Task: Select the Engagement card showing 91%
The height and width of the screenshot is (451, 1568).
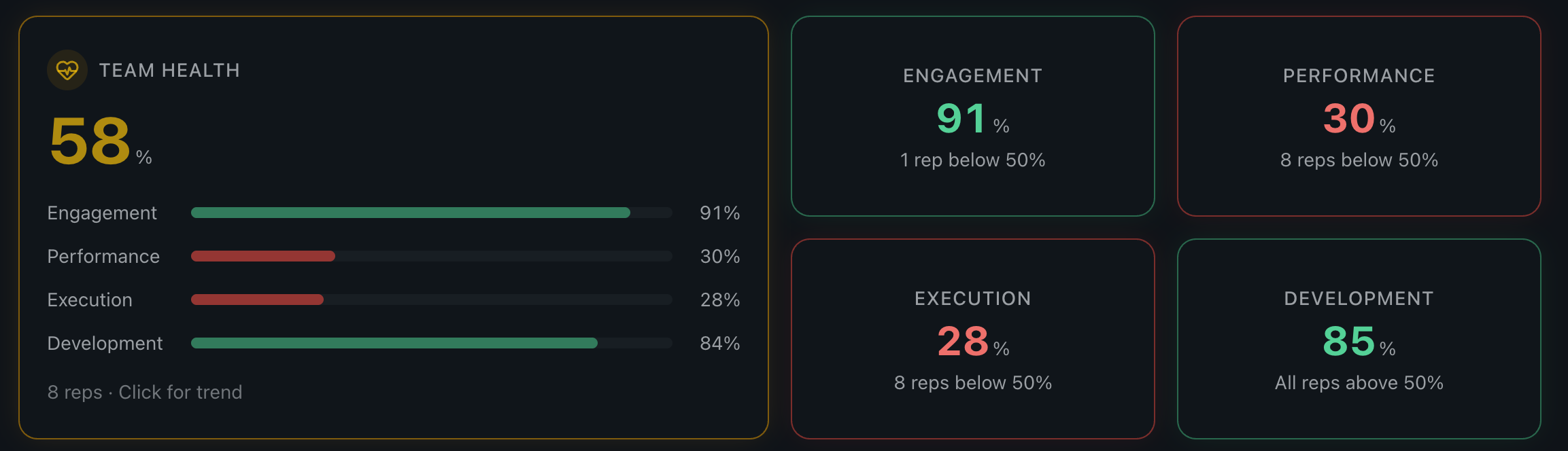Action: tap(972, 117)
